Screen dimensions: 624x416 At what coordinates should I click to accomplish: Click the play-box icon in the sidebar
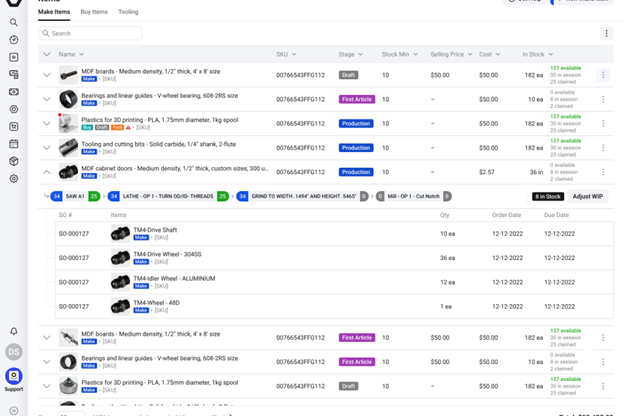point(14,57)
